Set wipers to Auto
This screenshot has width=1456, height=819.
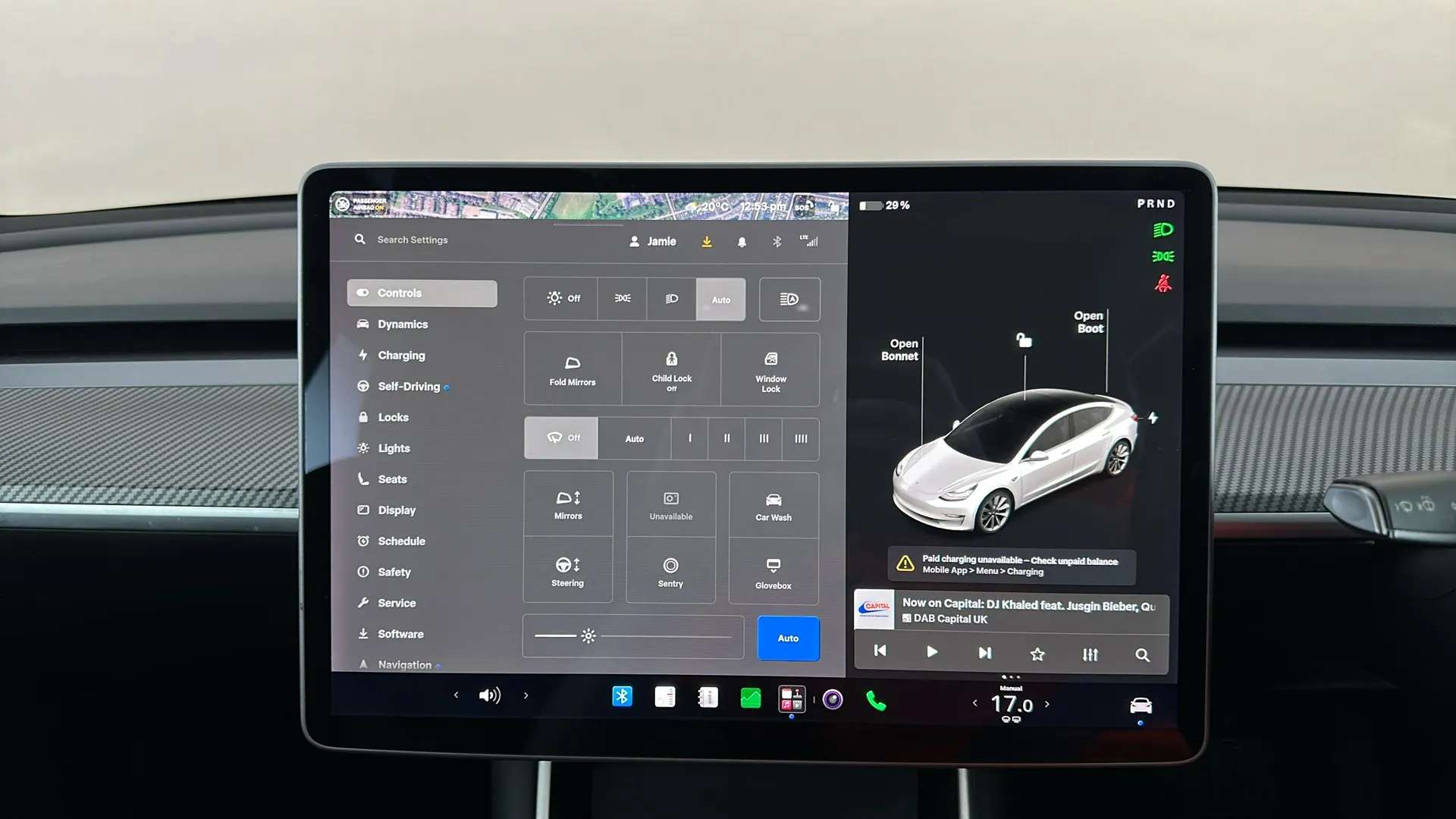point(634,438)
